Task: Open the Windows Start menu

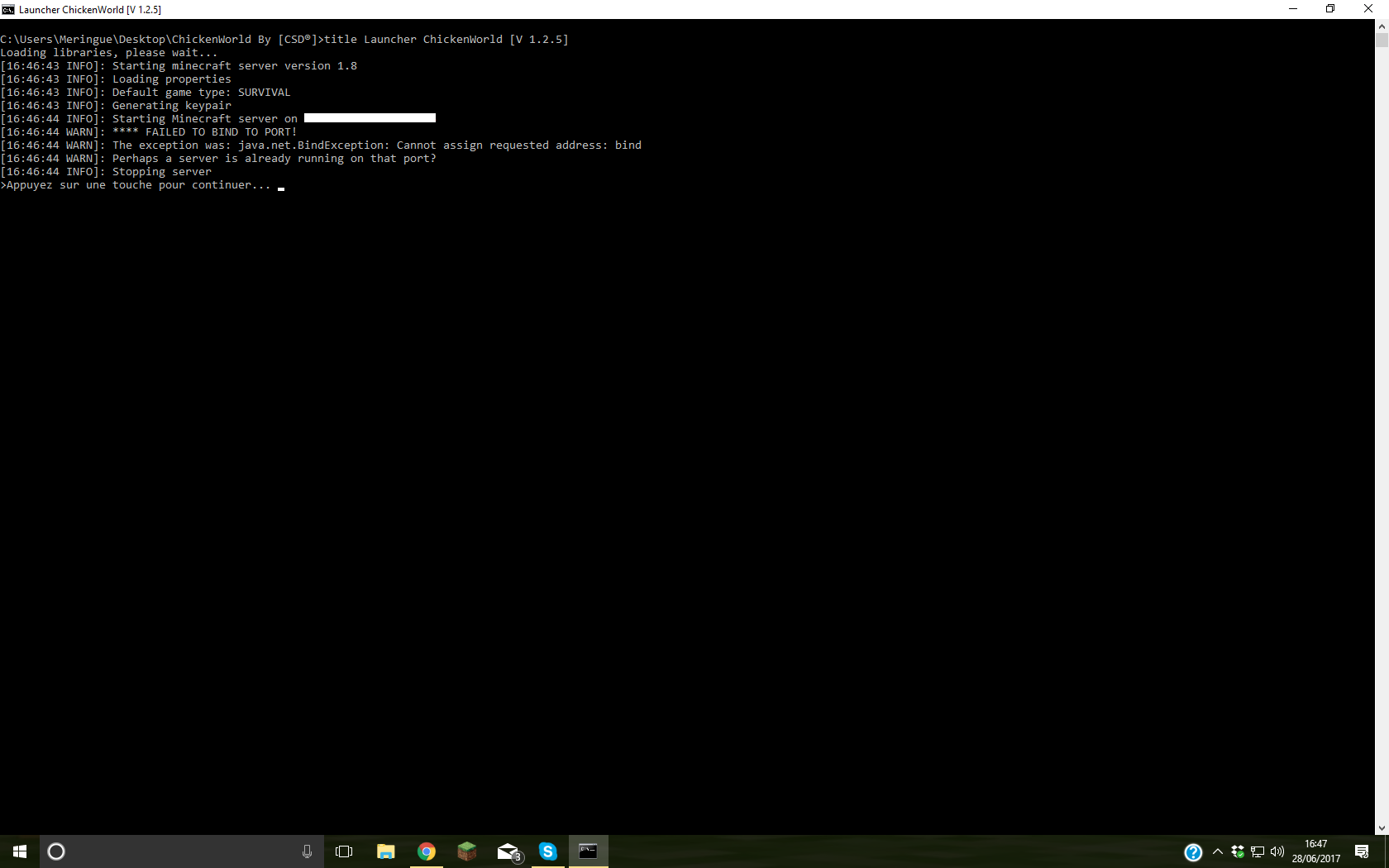Action: [20, 851]
